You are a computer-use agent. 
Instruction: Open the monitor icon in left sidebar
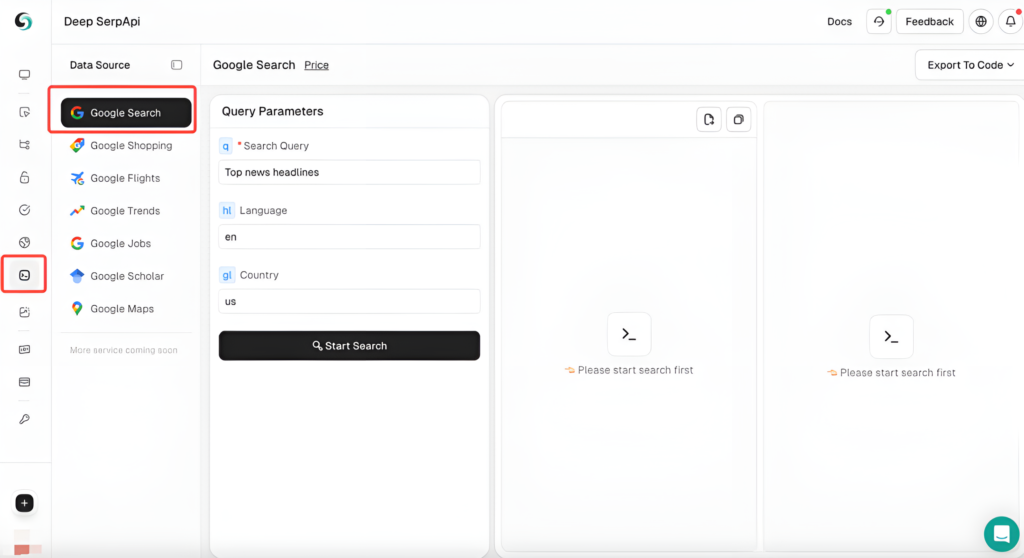tap(24, 74)
